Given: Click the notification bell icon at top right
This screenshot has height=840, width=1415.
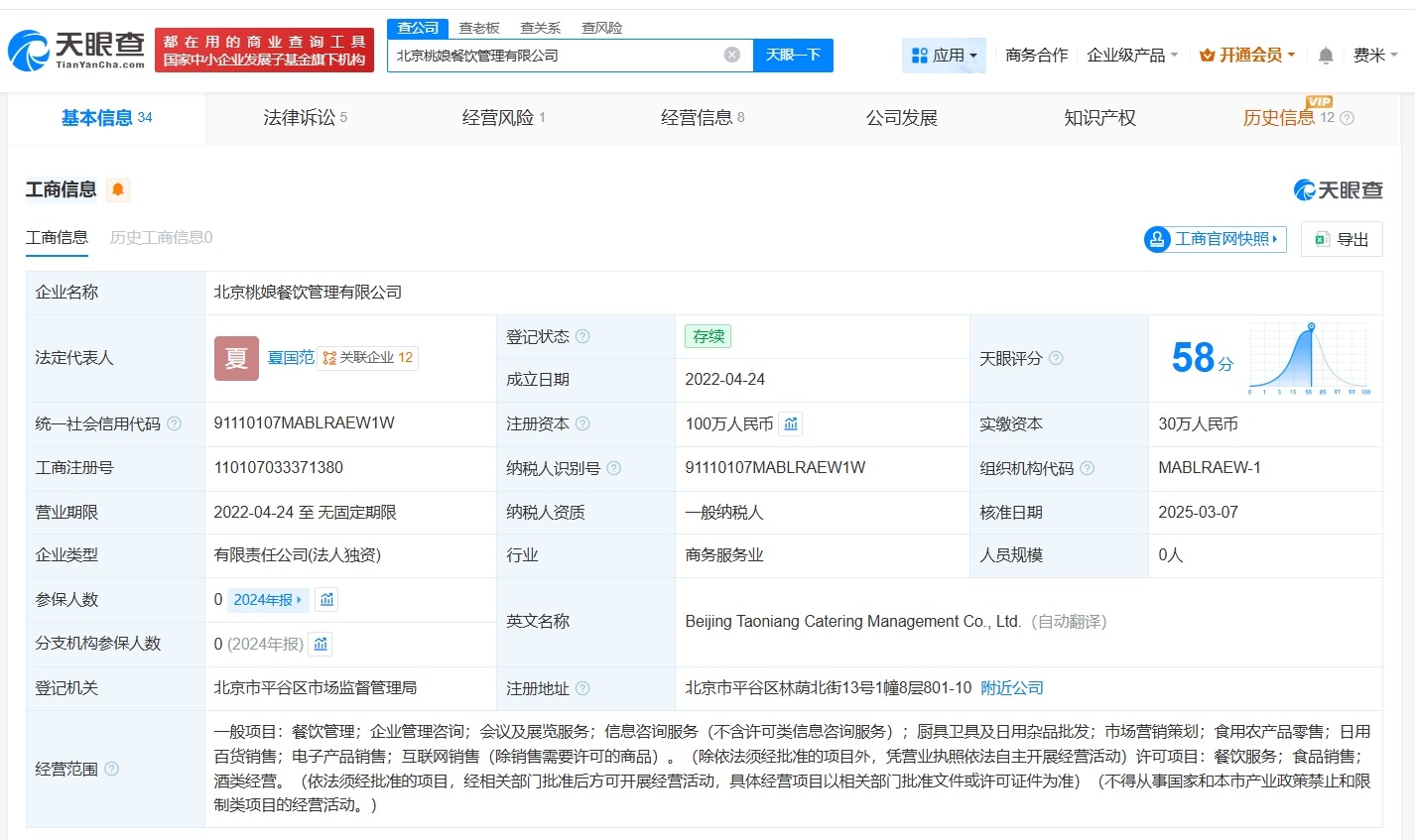Looking at the screenshot, I should [x=1326, y=56].
